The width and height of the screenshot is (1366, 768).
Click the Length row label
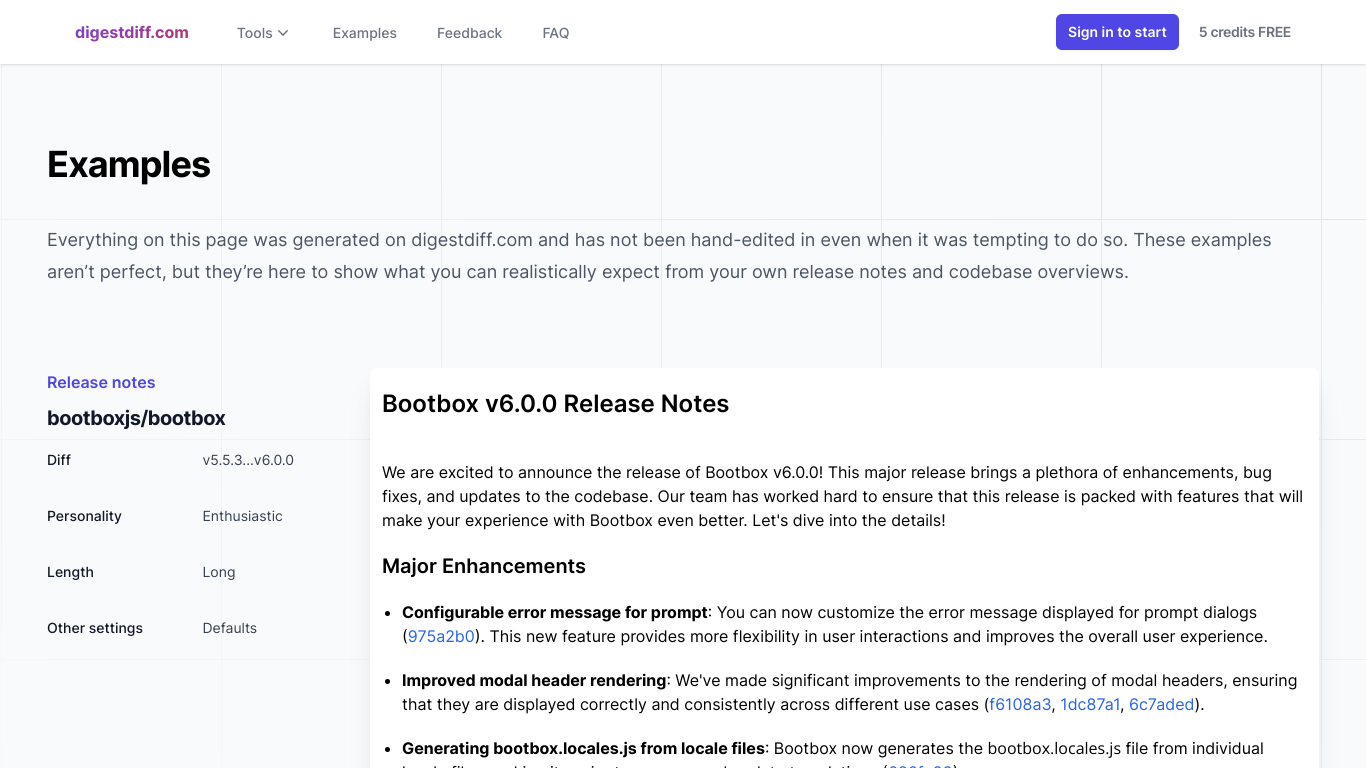click(70, 572)
